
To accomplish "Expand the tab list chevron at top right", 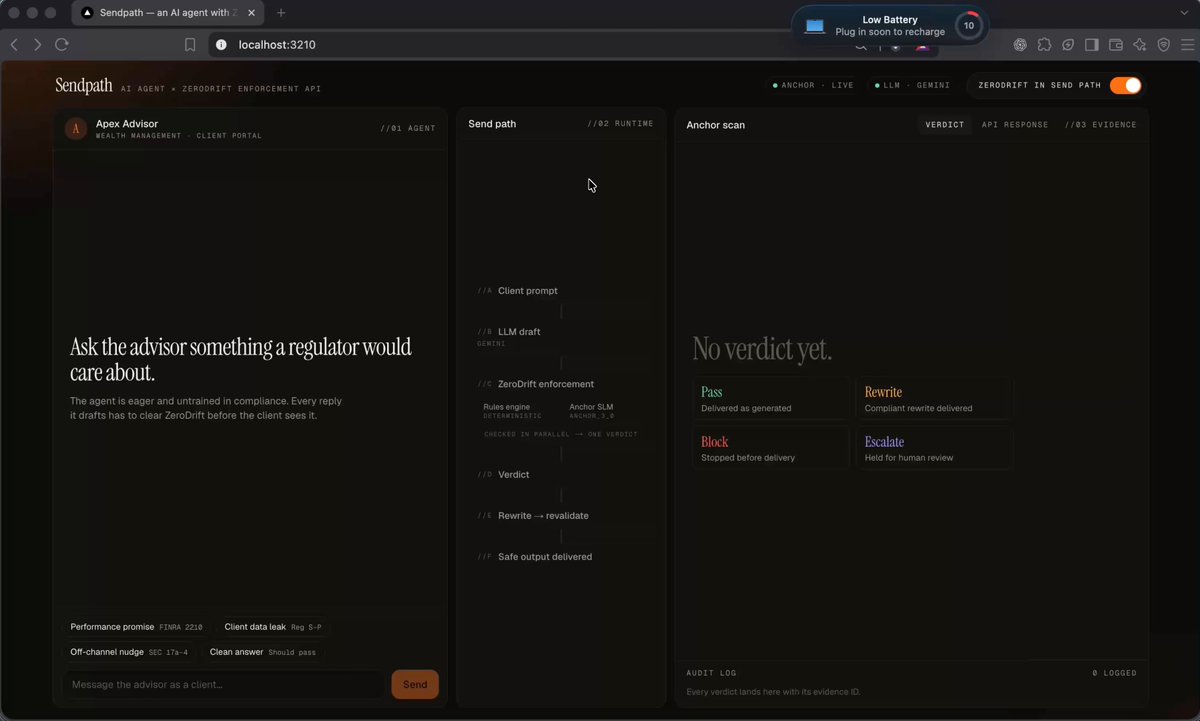I will click(1186, 13).
